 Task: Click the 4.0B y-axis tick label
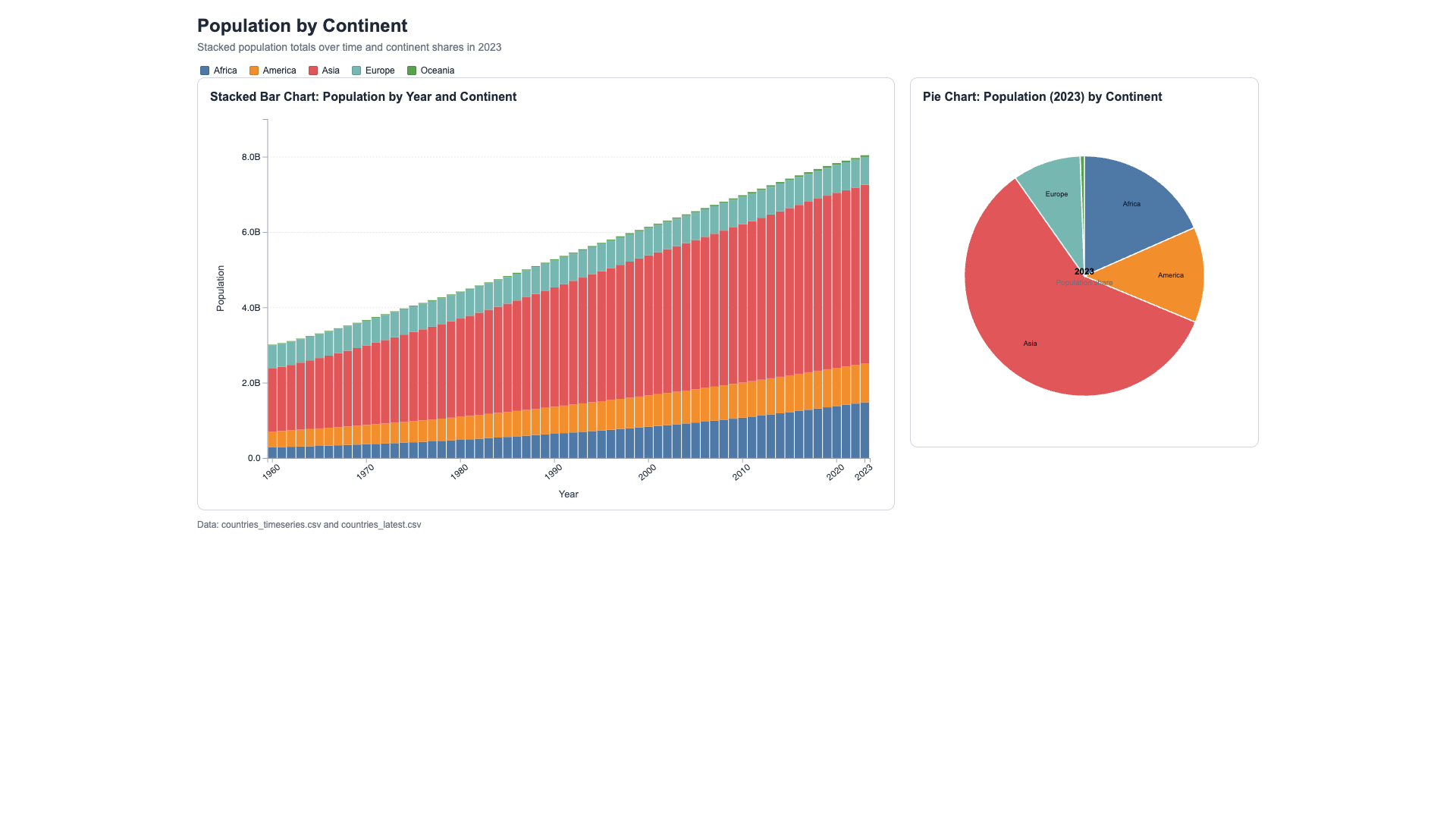(251, 308)
